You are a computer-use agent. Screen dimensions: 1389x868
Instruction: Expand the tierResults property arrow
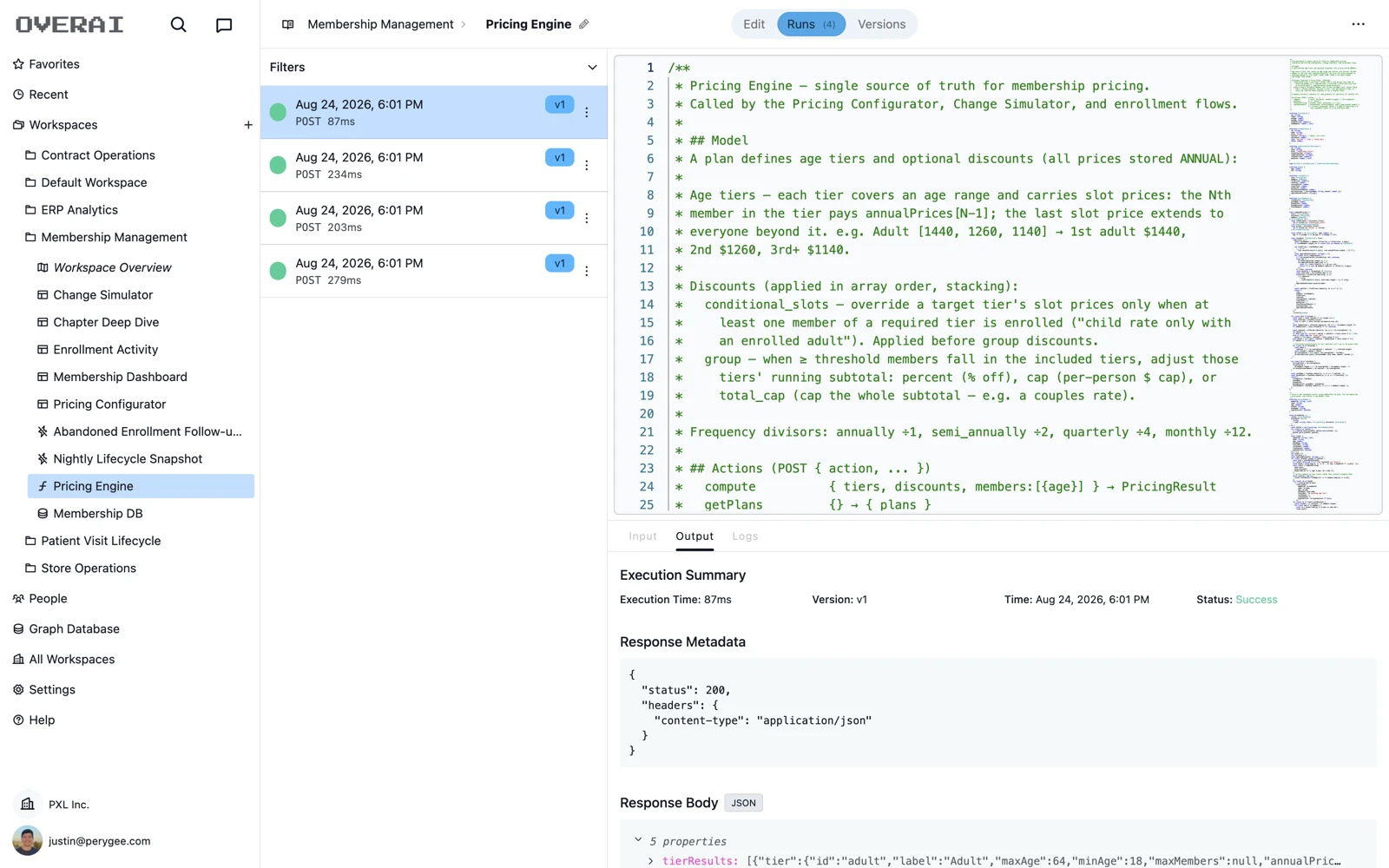650,861
